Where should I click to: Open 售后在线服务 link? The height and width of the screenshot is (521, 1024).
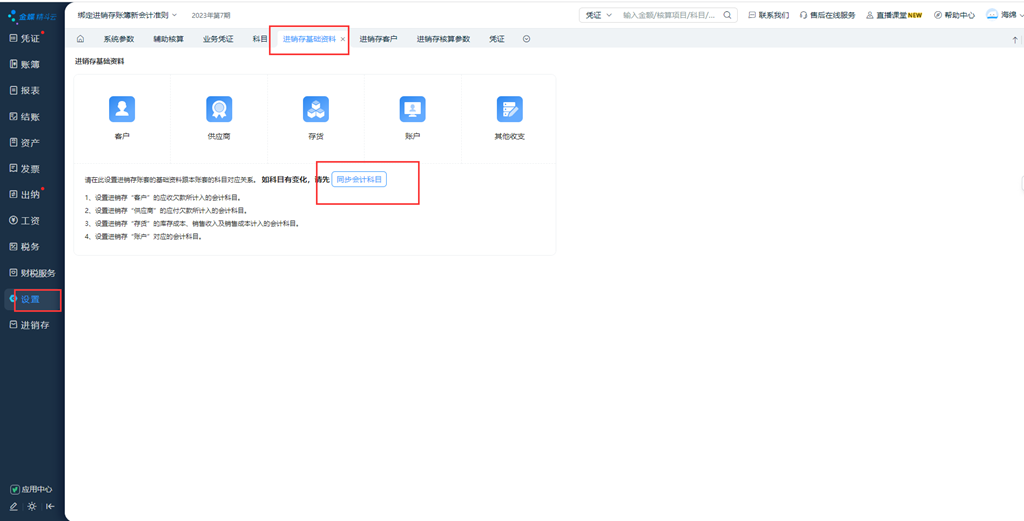click(827, 15)
